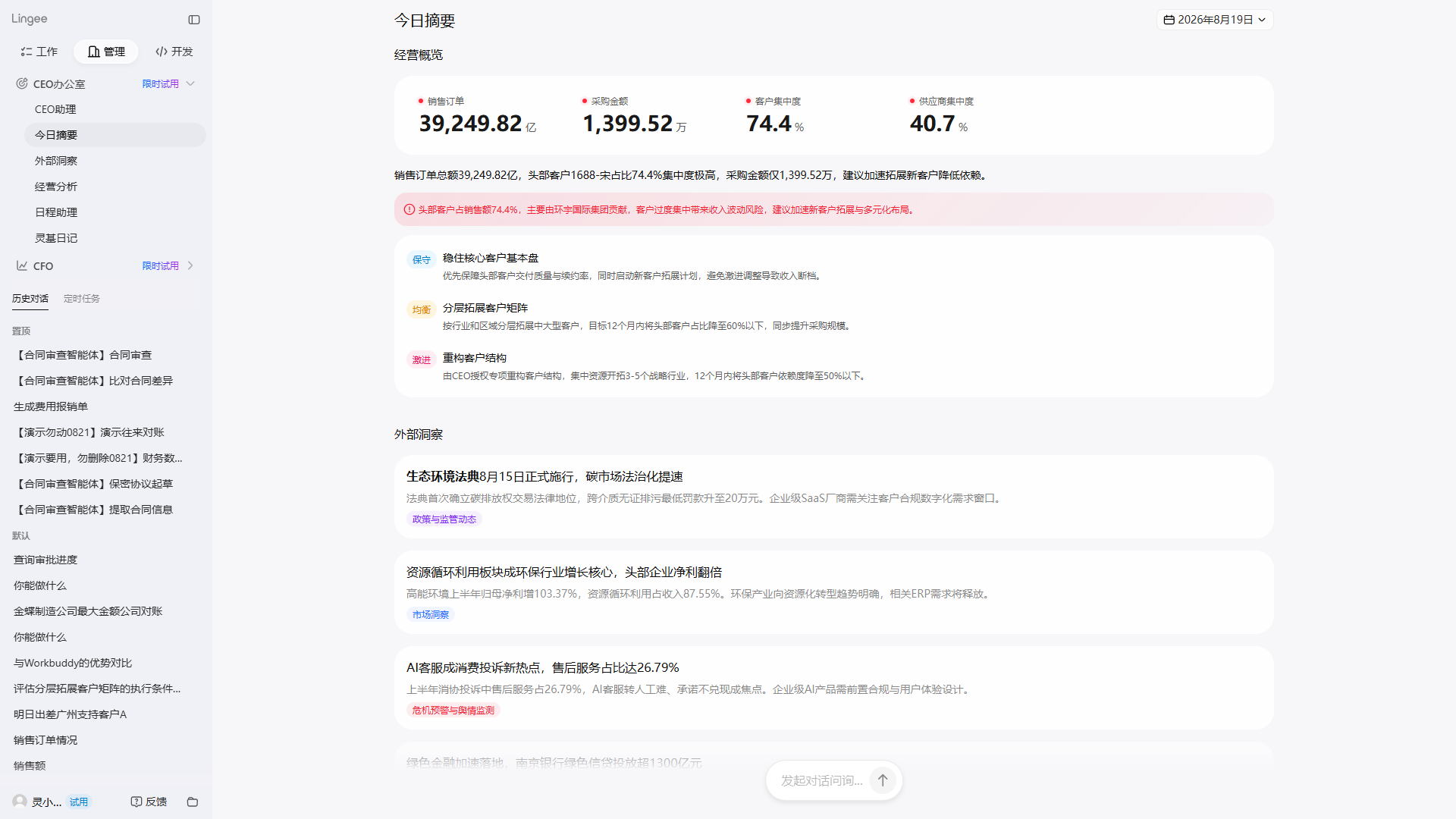Open CEO助理
The width and height of the screenshot is (1456, 819).
(x=115, y=109)
